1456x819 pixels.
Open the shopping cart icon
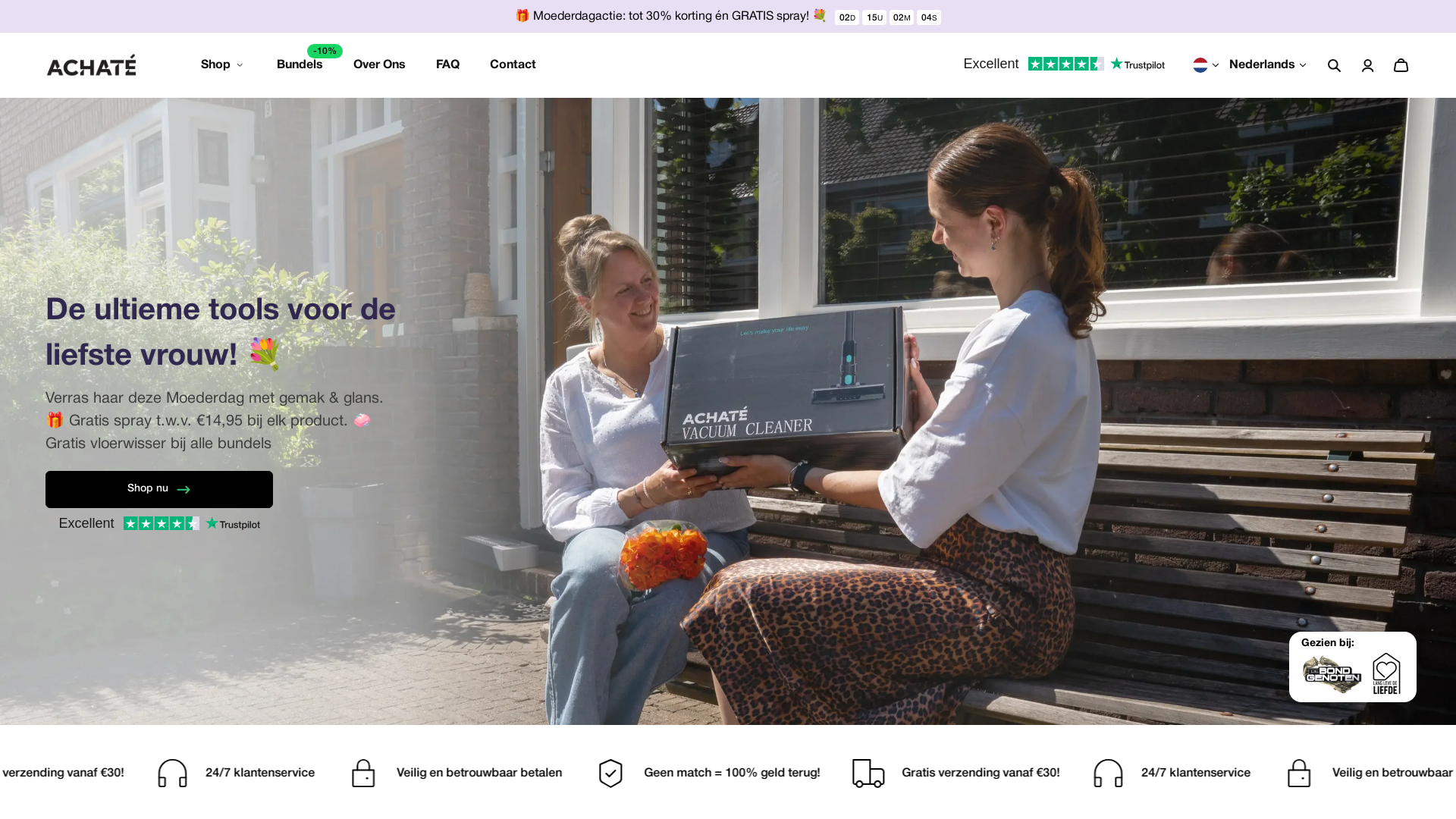pos(1401,65)
